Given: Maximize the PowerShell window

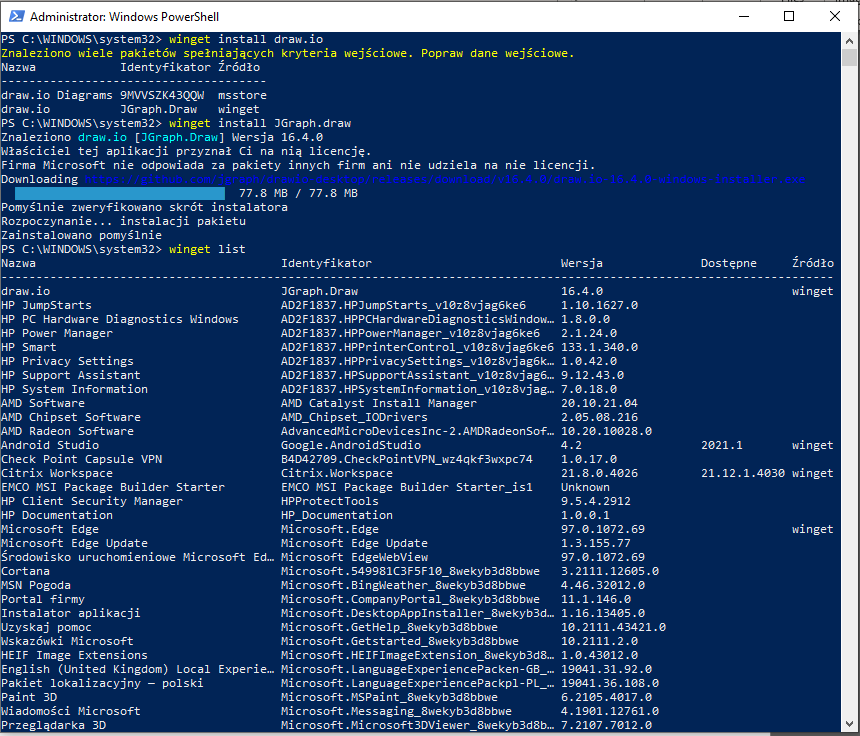Looking at the screenshot, I should pyautogui.click(x=789, y=17).
